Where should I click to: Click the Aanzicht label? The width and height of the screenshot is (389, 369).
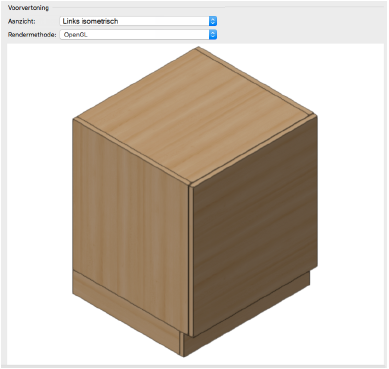(x=21, y=21)
